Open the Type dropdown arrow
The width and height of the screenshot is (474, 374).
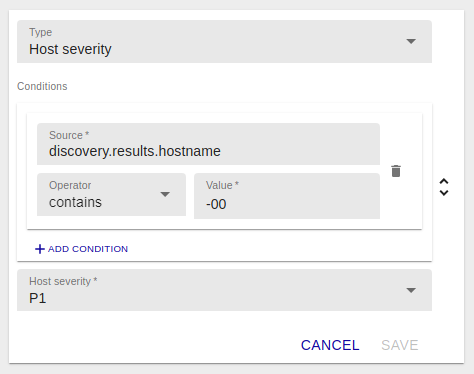(x=411, y=41)
